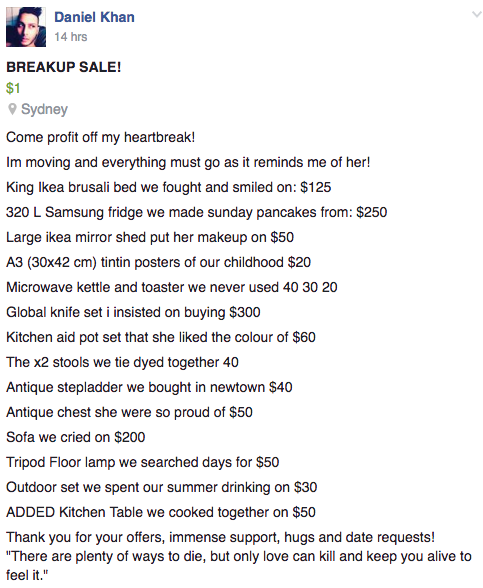Click the Daniel Khan name link
The height and width of the screenshot is (588, 483).
[x=94, y=17]
